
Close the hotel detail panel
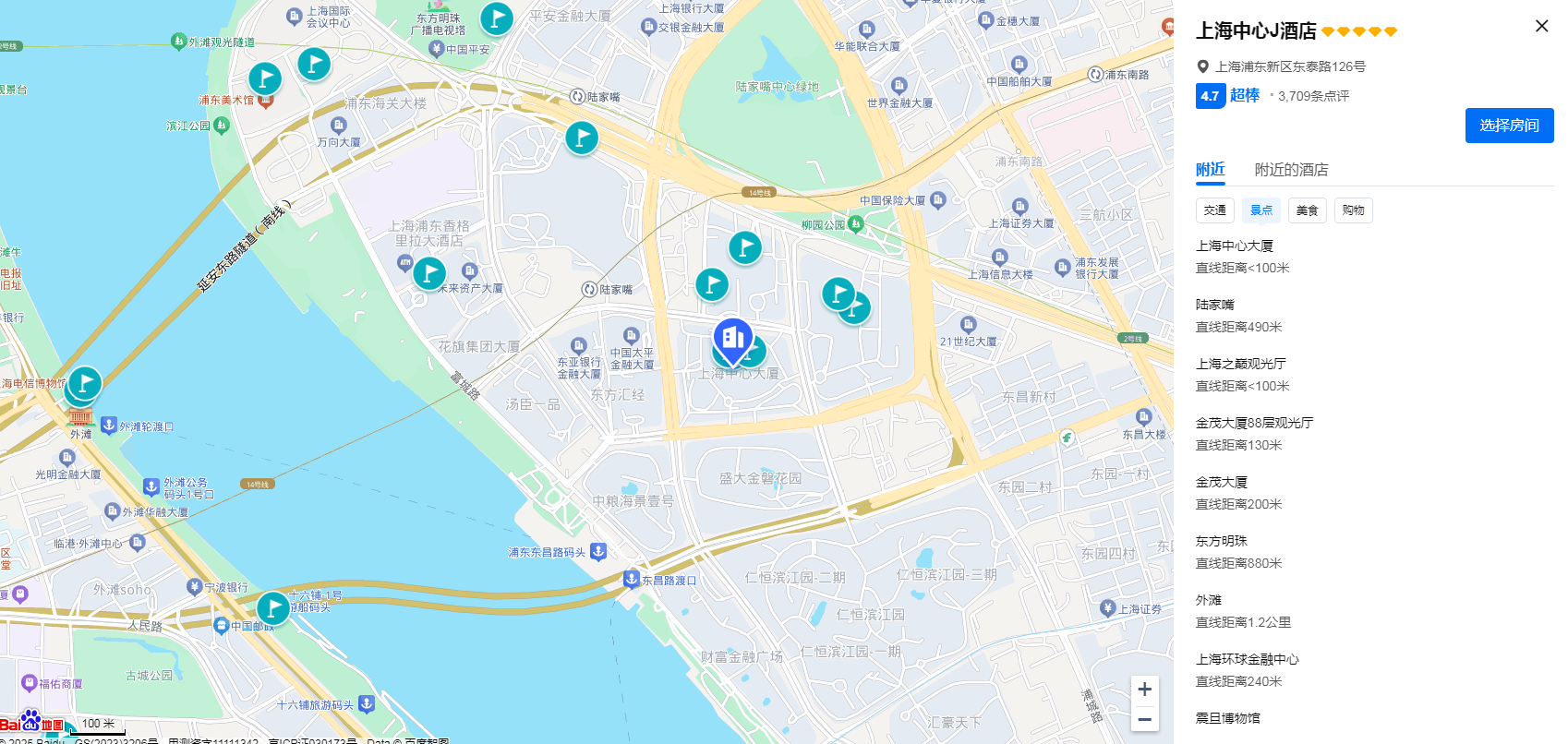1541,26
